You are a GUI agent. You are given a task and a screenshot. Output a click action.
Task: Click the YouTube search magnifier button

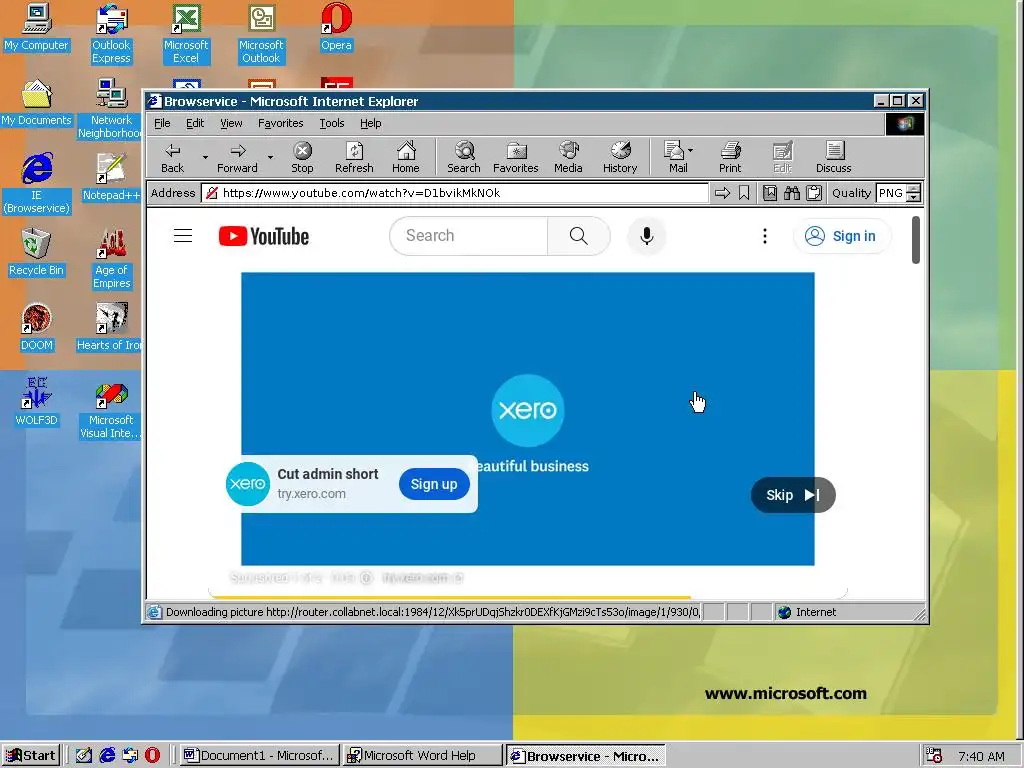(x=579, y=236)
